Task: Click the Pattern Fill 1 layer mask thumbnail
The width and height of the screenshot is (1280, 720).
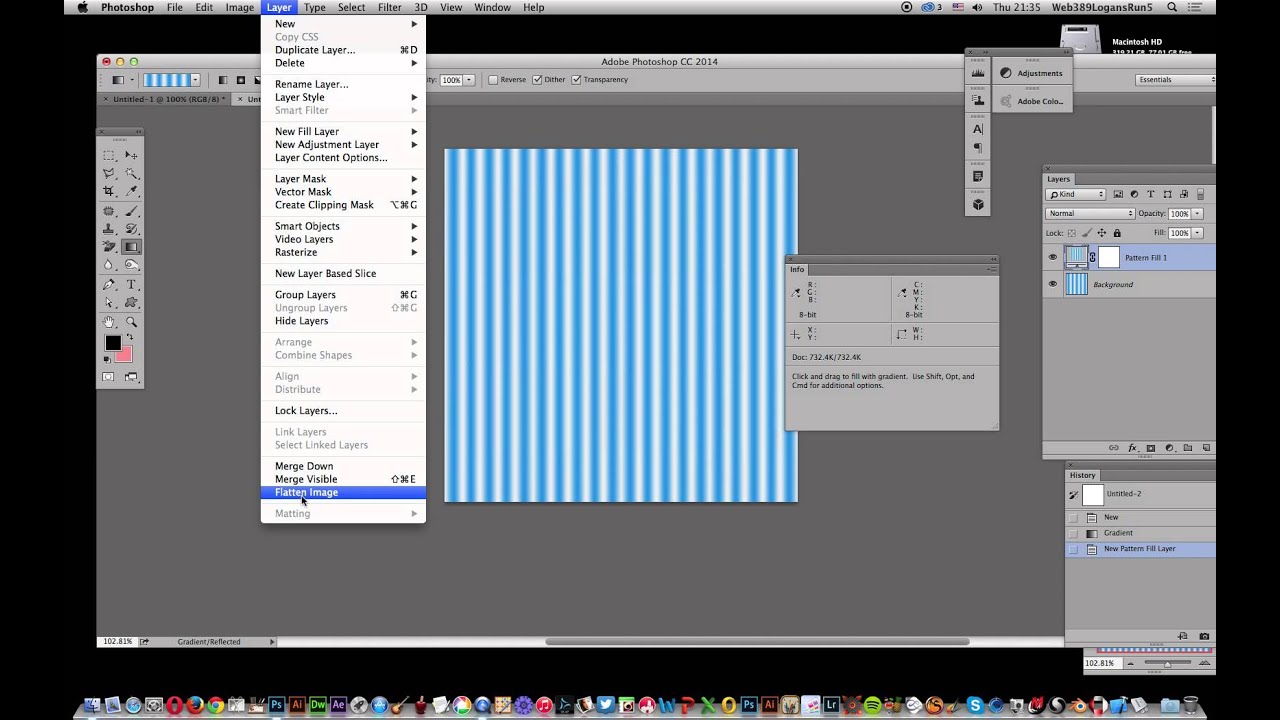Action: (1109, 258)
